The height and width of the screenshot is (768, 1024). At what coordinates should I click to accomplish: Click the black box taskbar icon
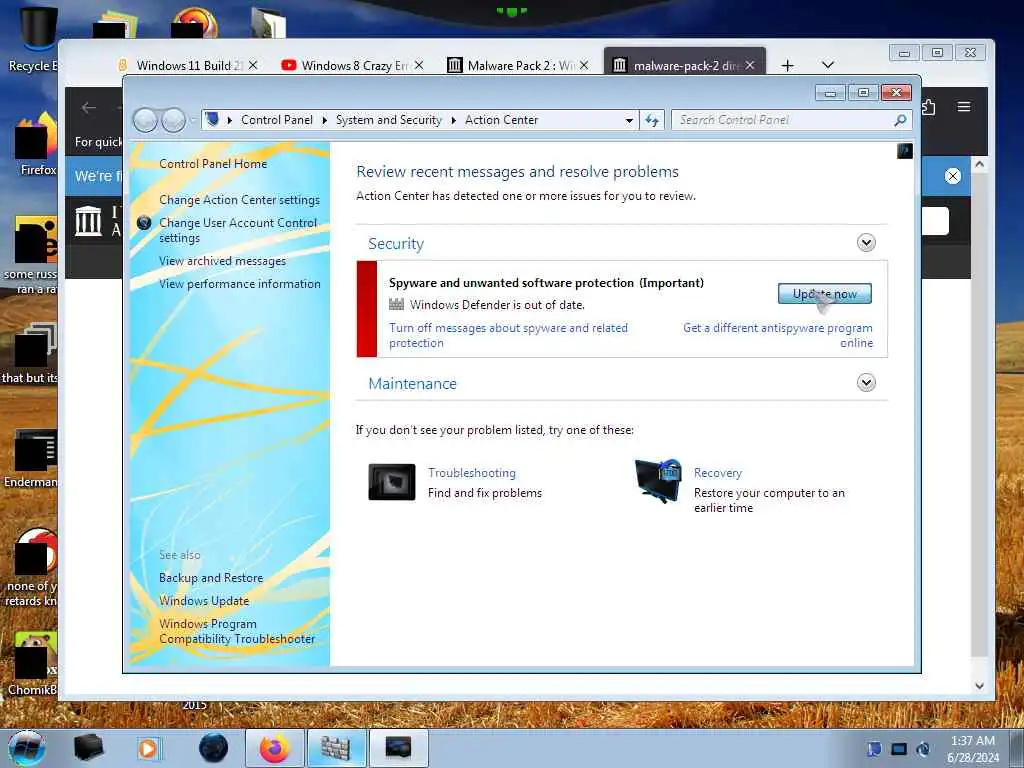88,748
